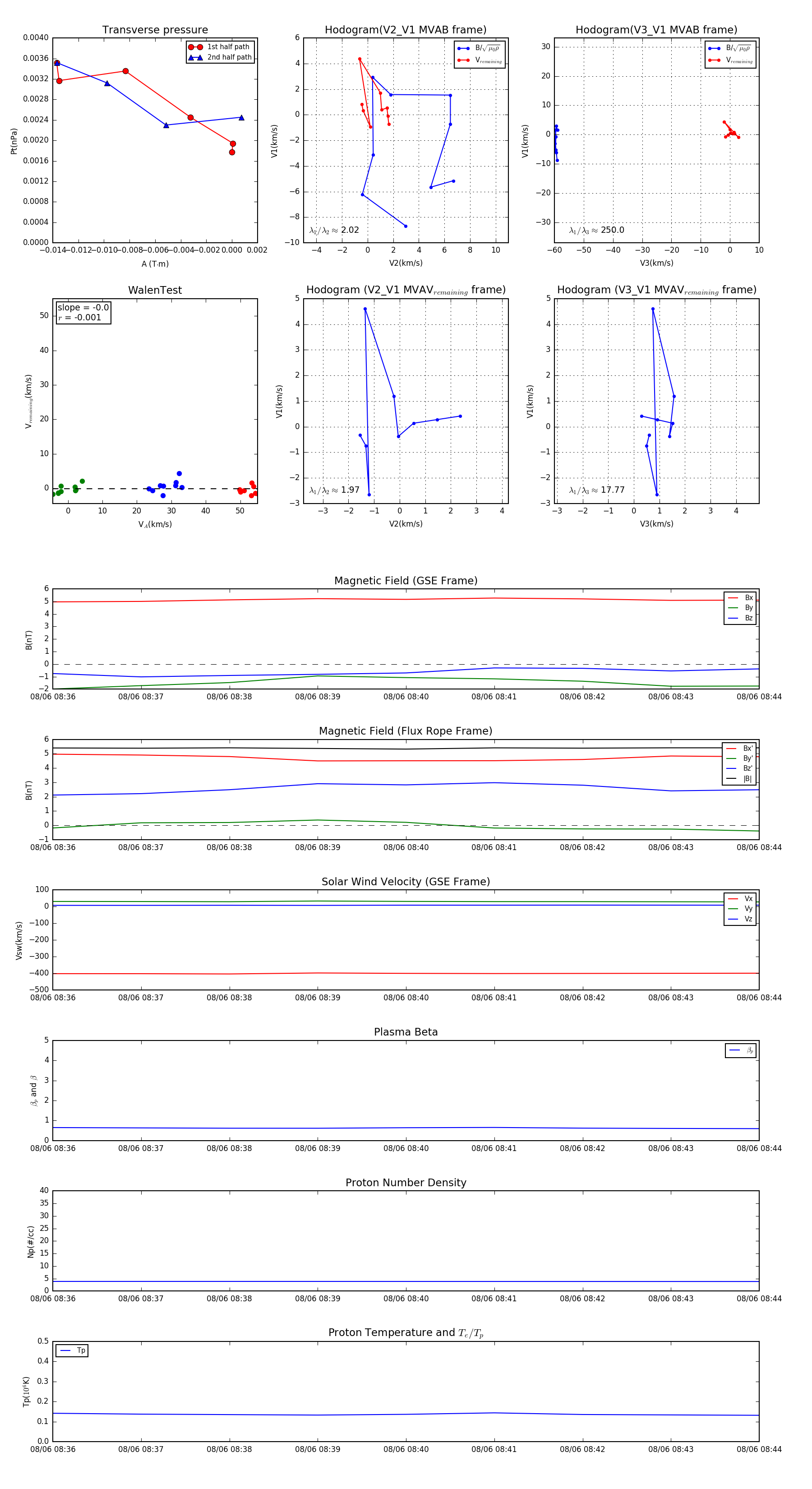812x1489 pixels.
Task: Click Vx legend entry in solar wind plot
Action: (740, 899)
